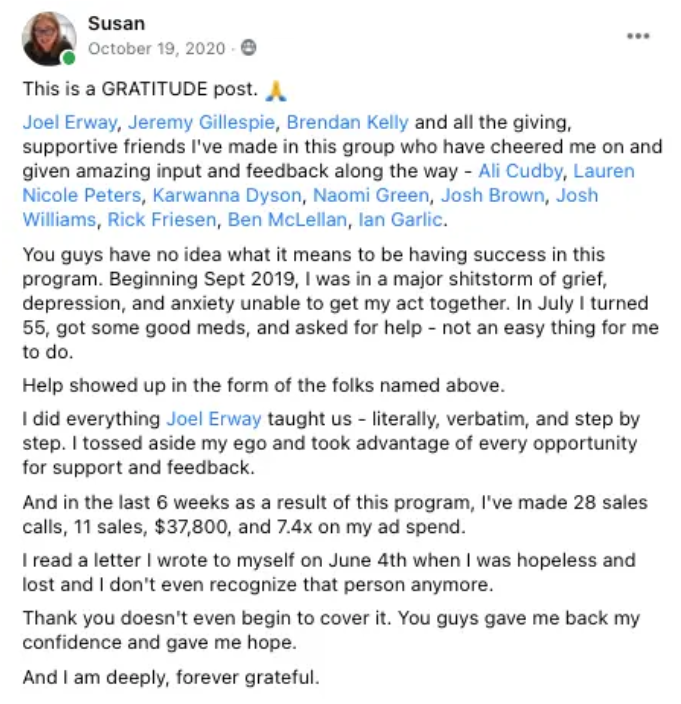Click Susan's profile picture

[49, 39]
